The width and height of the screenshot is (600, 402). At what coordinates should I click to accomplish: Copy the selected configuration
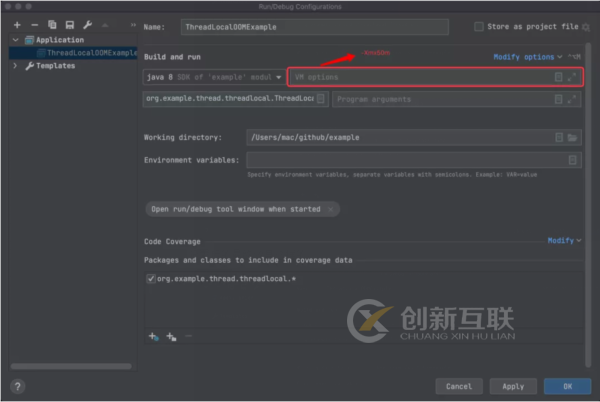pos(52,25)
